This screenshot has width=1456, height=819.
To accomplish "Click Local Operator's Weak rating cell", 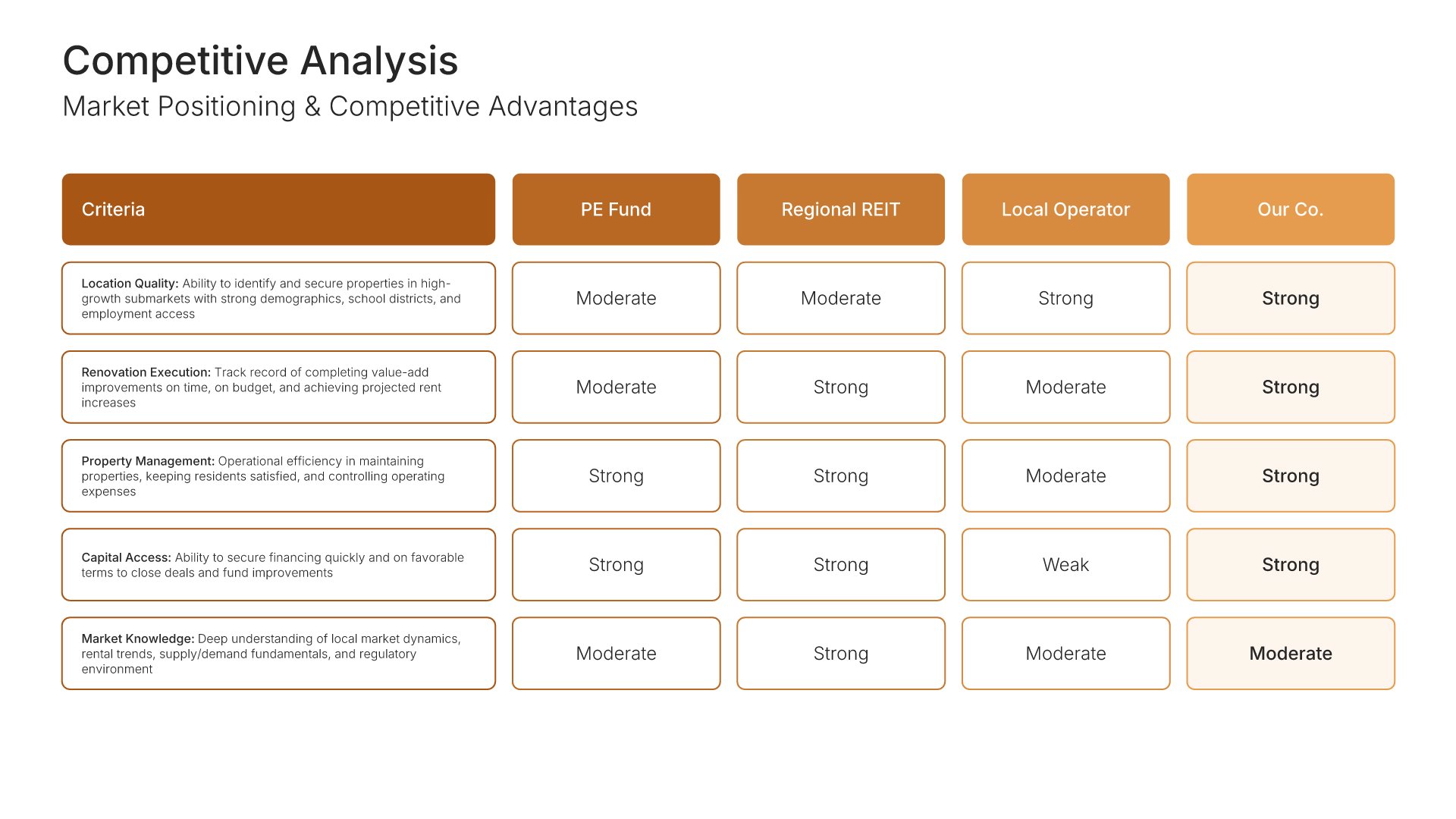I will pos(1065,564).
